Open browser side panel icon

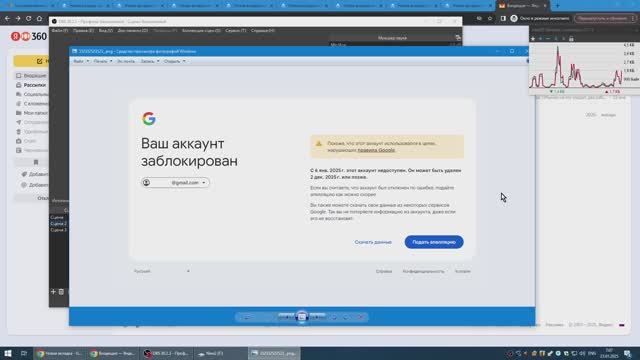(503, 18)
